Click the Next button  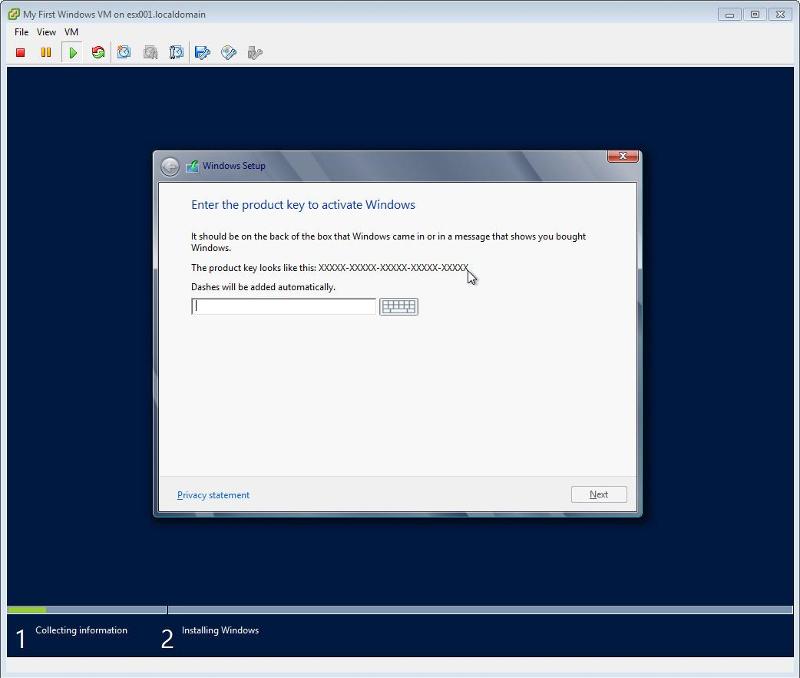pyautogui.click(x=598, y=494)
